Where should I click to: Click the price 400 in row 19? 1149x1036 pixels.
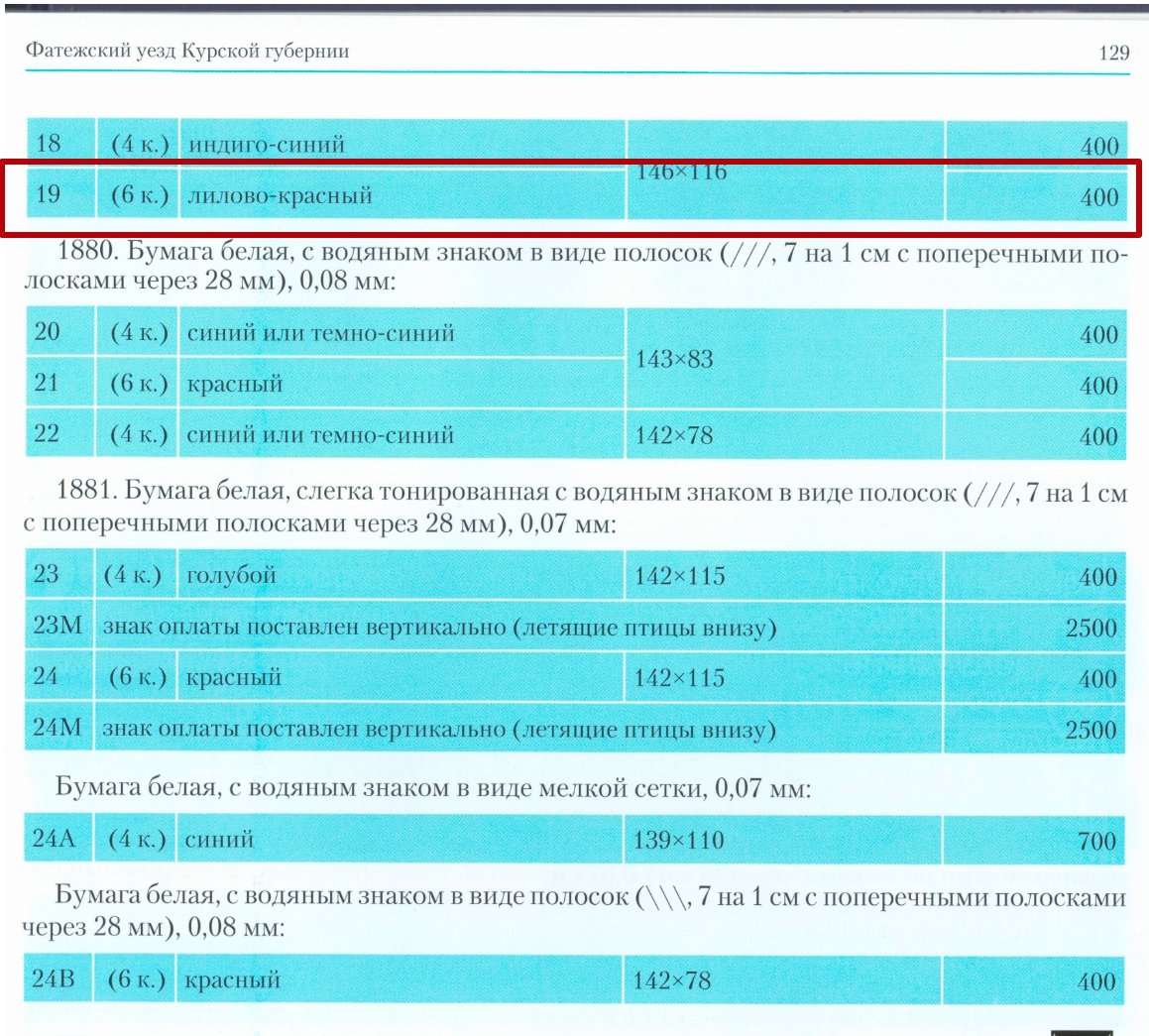pyautogui.click(x=1098, y=197)
